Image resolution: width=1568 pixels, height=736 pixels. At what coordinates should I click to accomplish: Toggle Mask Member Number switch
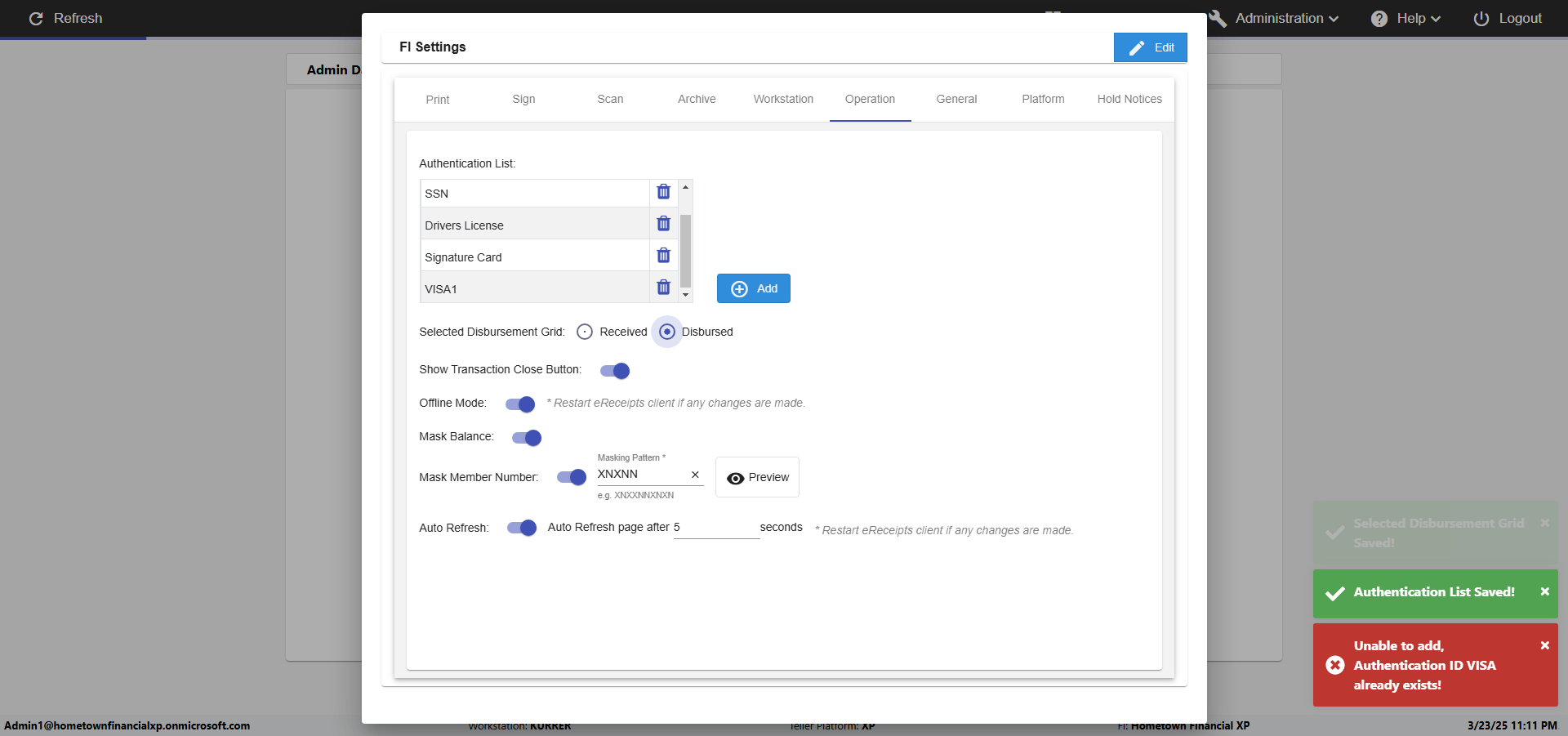572,477
